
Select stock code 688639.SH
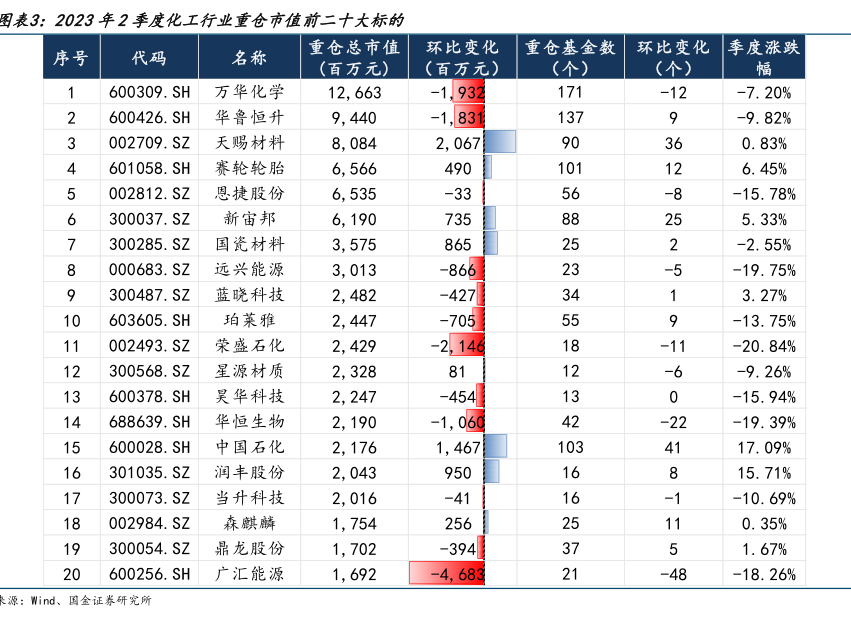coord(149,421)
